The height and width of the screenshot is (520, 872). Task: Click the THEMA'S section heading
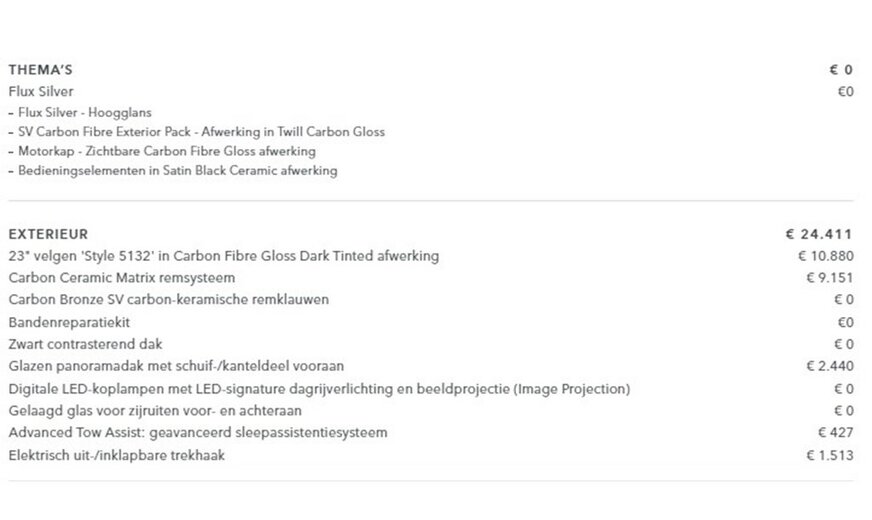(x=40, y=70)
